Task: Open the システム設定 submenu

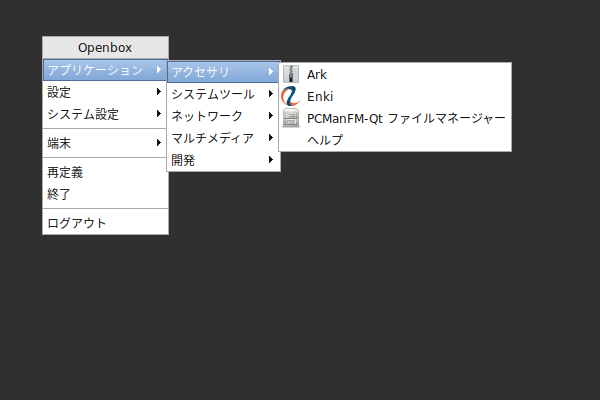Action: click(x=105, y=114)
